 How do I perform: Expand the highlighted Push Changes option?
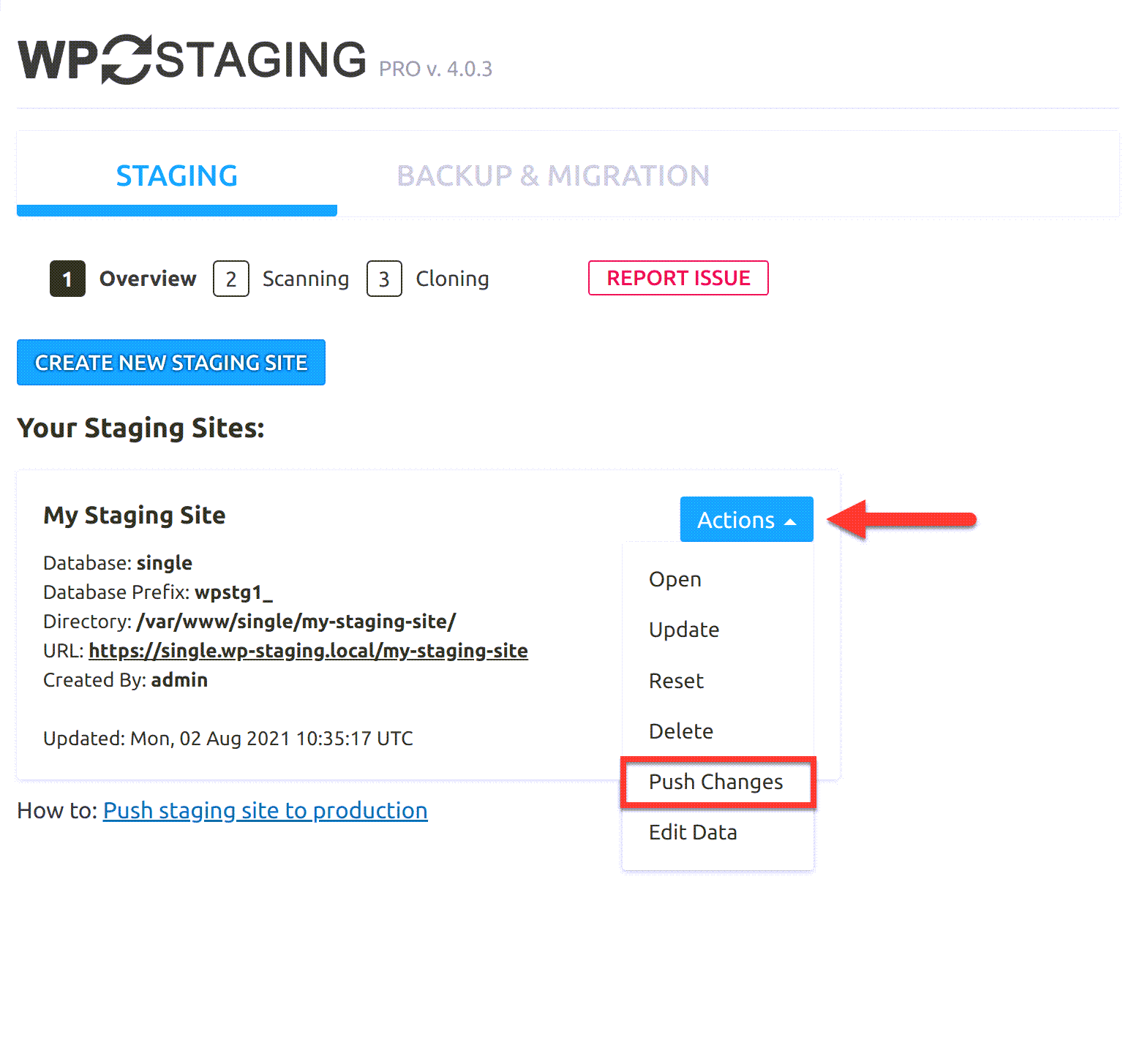tap(715, 782)
